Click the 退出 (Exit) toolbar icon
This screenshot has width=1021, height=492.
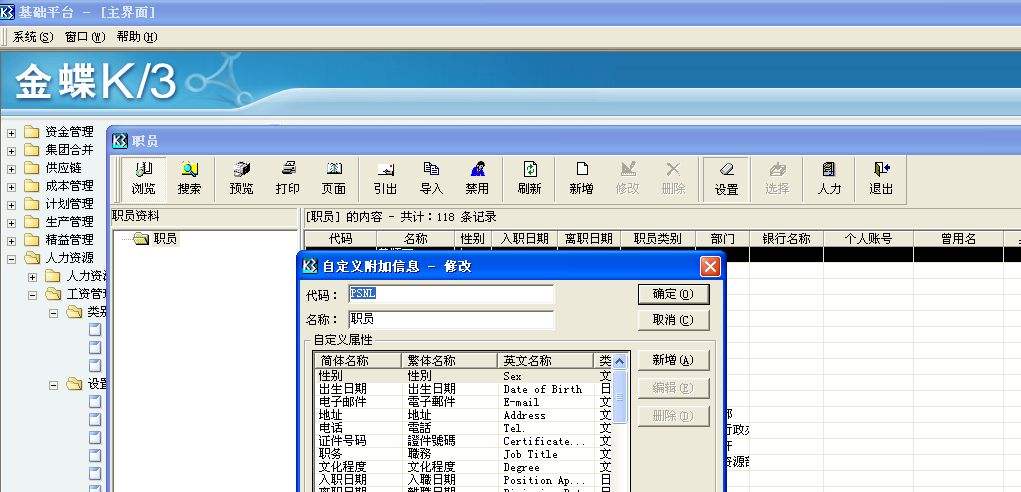(x=881, y=179)
